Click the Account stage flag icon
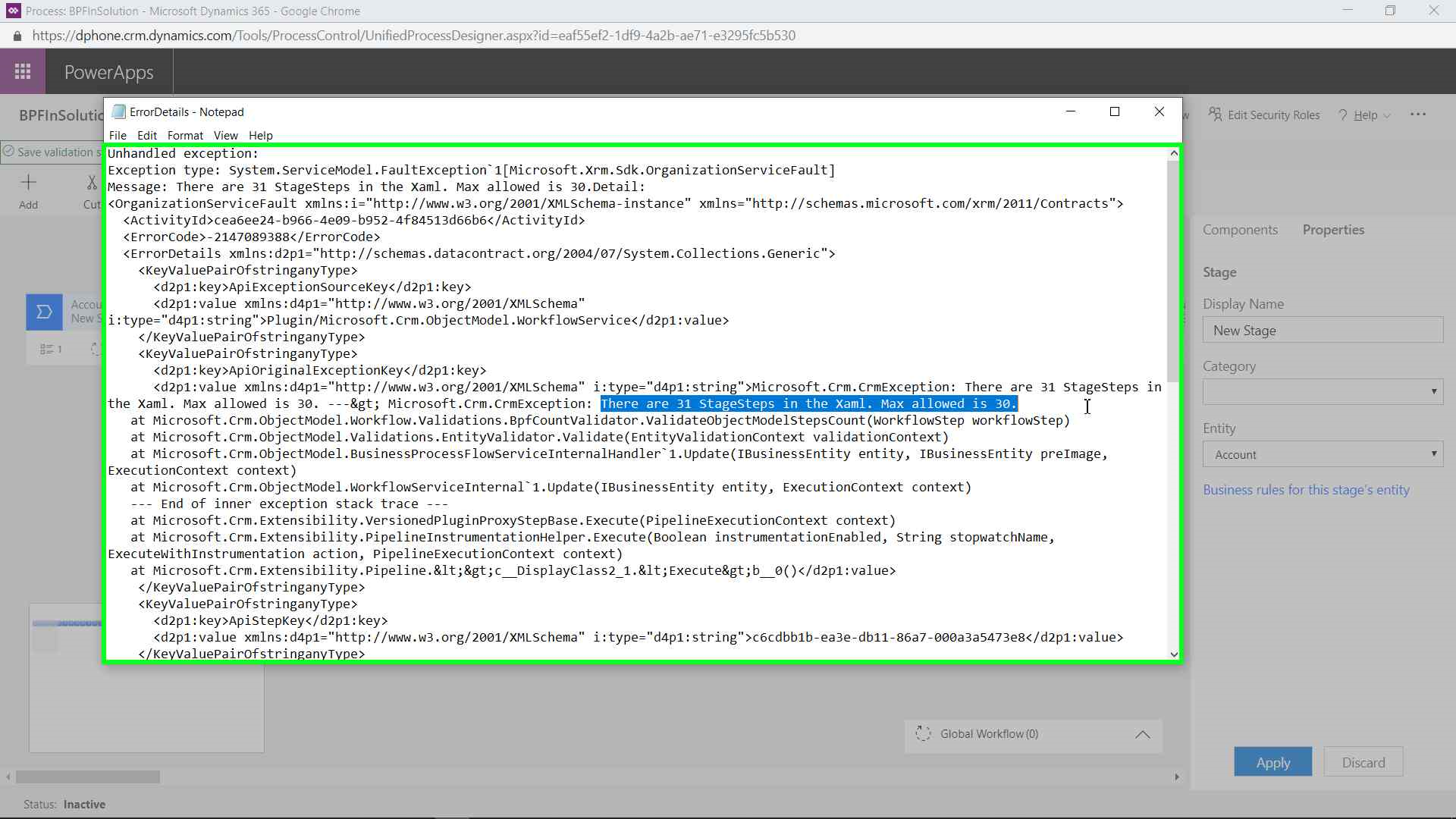 click(44, 312)
